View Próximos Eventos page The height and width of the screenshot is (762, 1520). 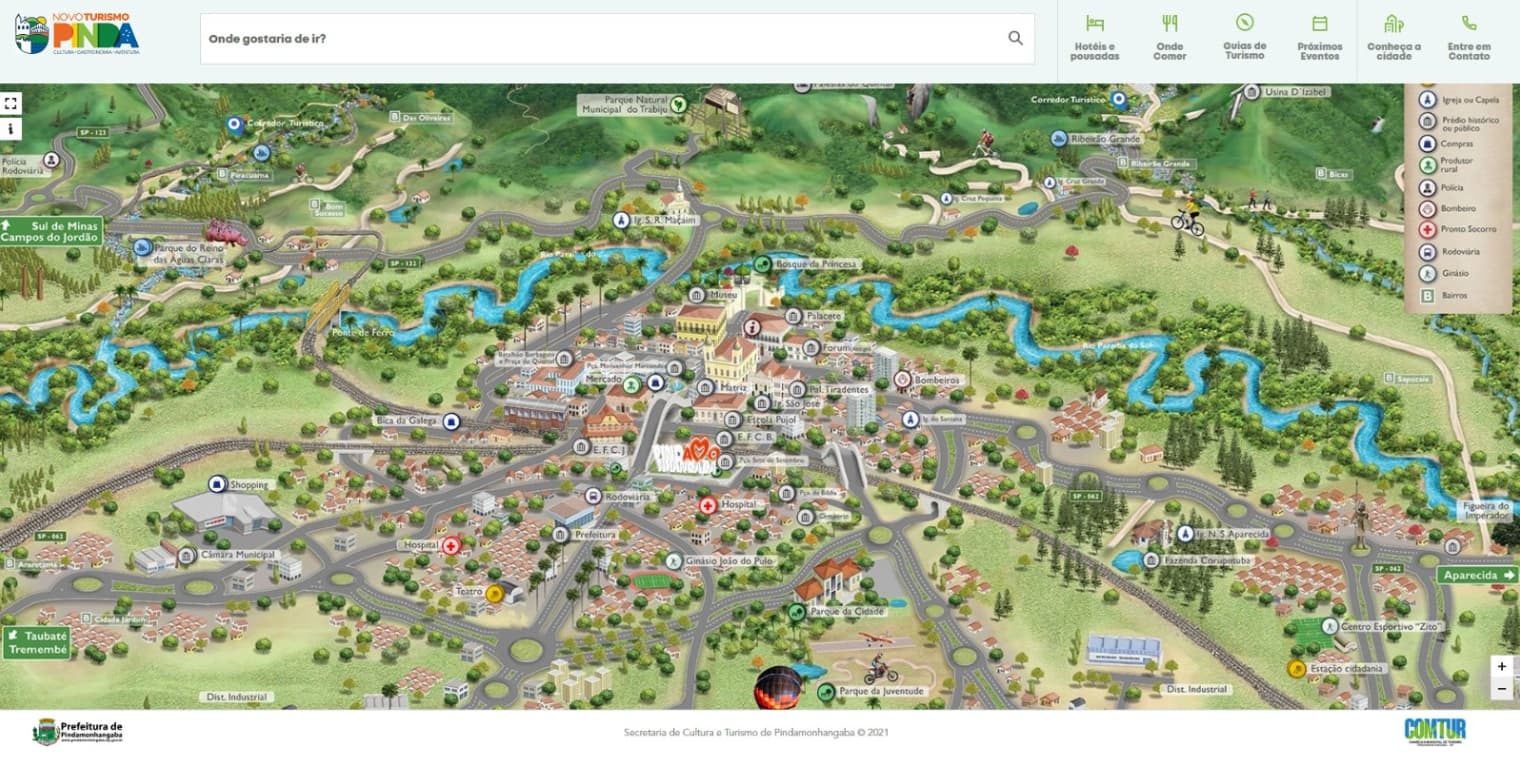coord(1319,38)
